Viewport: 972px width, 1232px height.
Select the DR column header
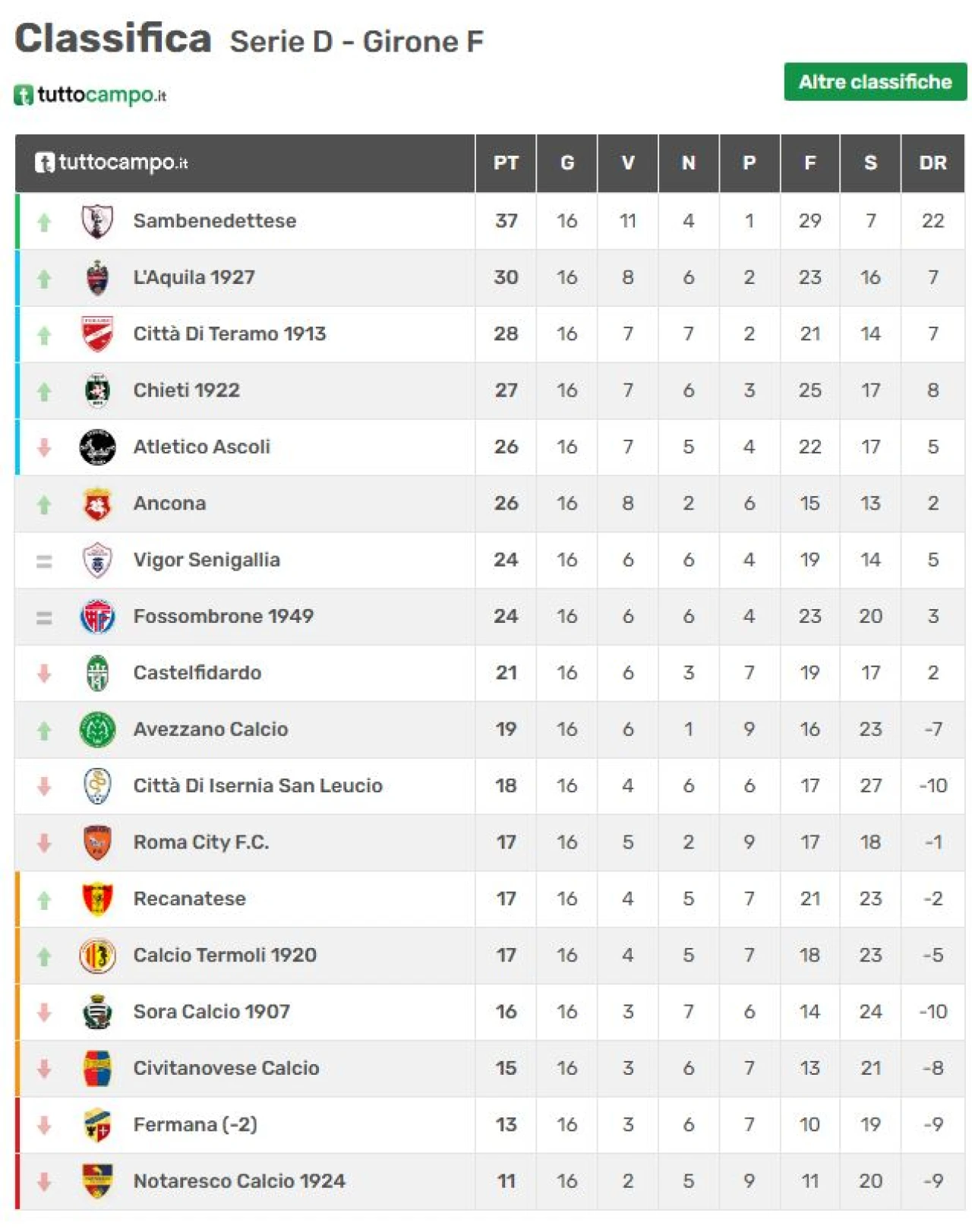coord(933,163)
